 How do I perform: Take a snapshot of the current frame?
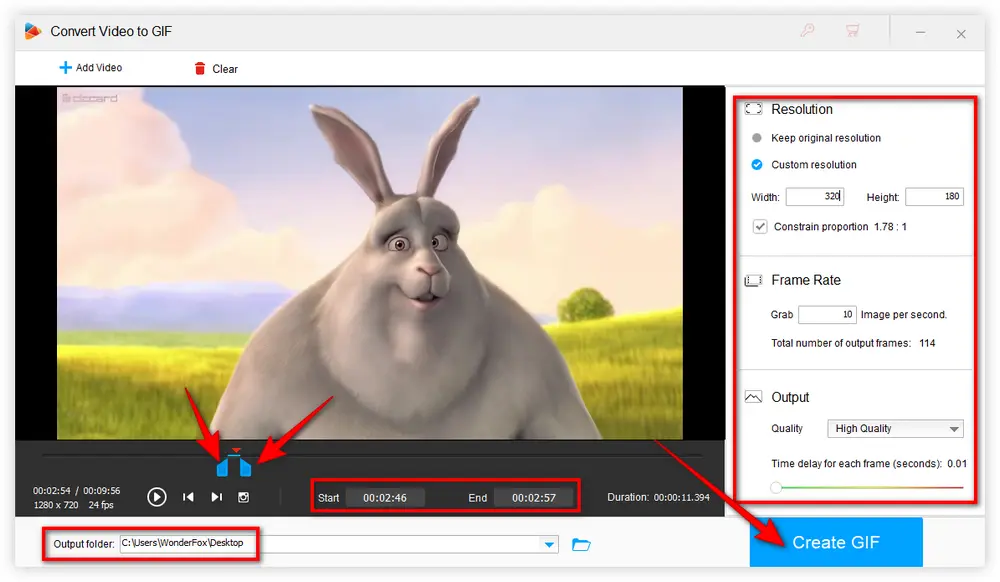click(244, 497)
